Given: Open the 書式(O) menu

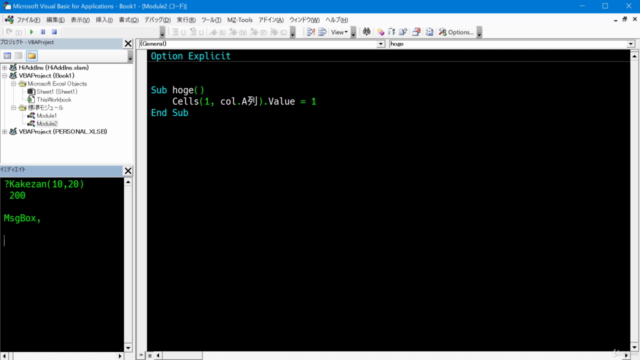Looking at the screenshot, I should [x=129, y=20].
